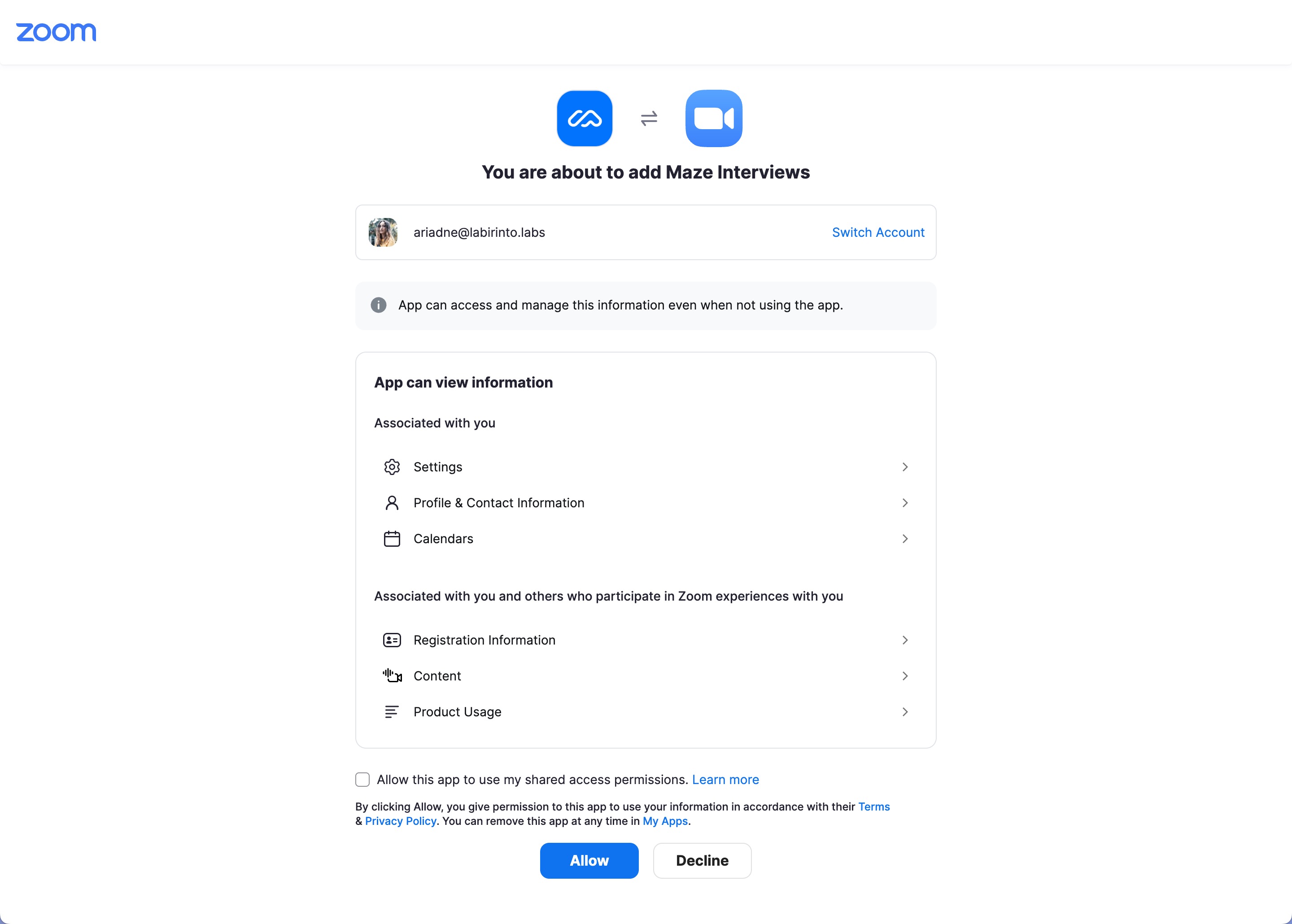This screenshot has height=924, width=1292.
Task: Click the Zoom logo in the header
Action: tap(57, 32)
